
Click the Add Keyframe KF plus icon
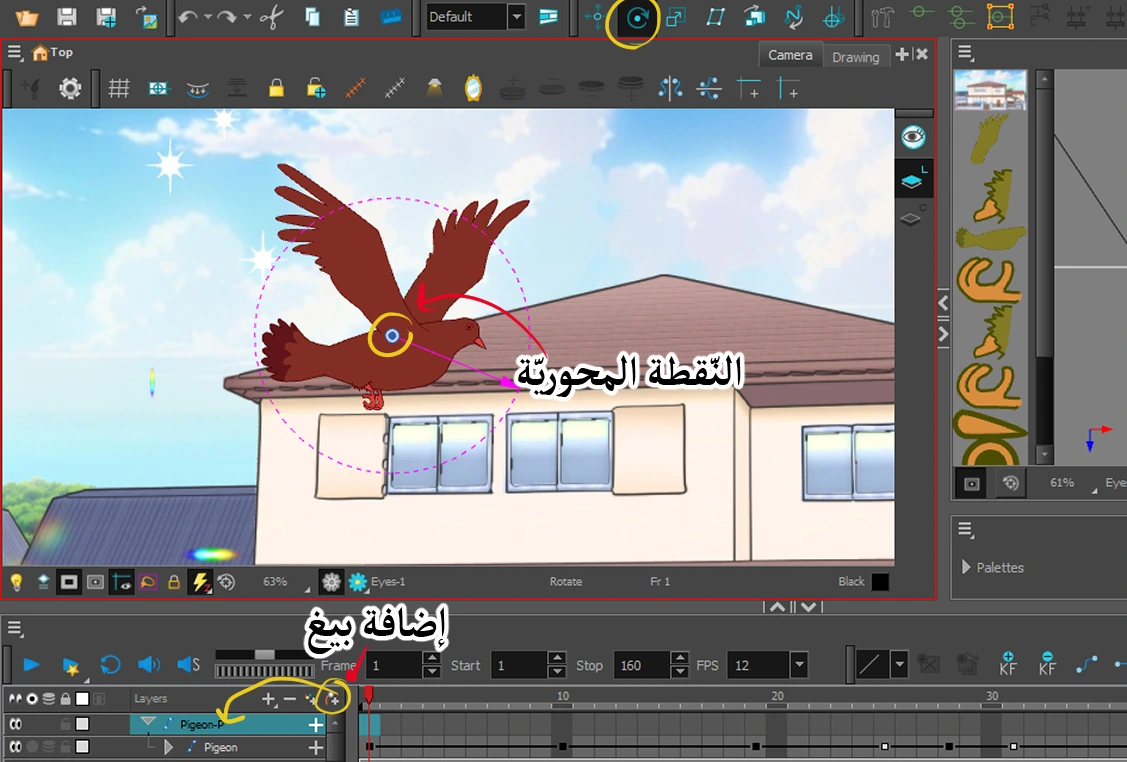tap(1008, 664)
